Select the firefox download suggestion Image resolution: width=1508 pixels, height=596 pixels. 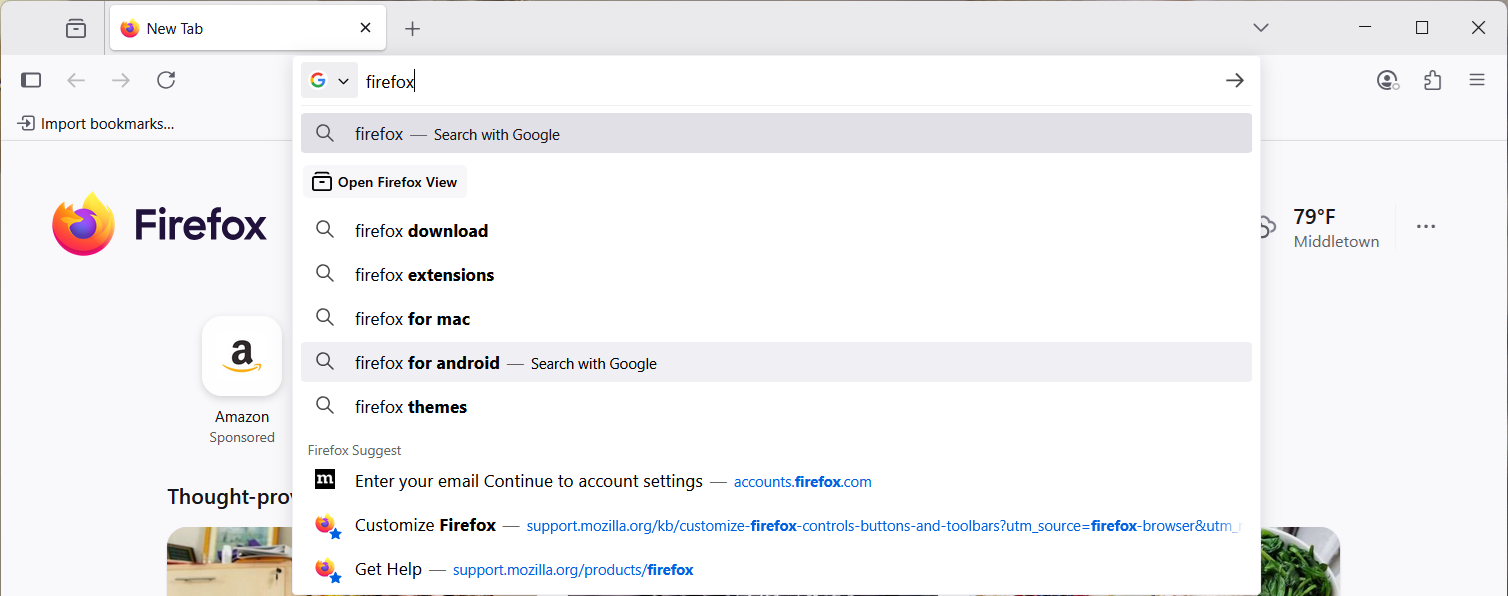click(x=420, y=230)
